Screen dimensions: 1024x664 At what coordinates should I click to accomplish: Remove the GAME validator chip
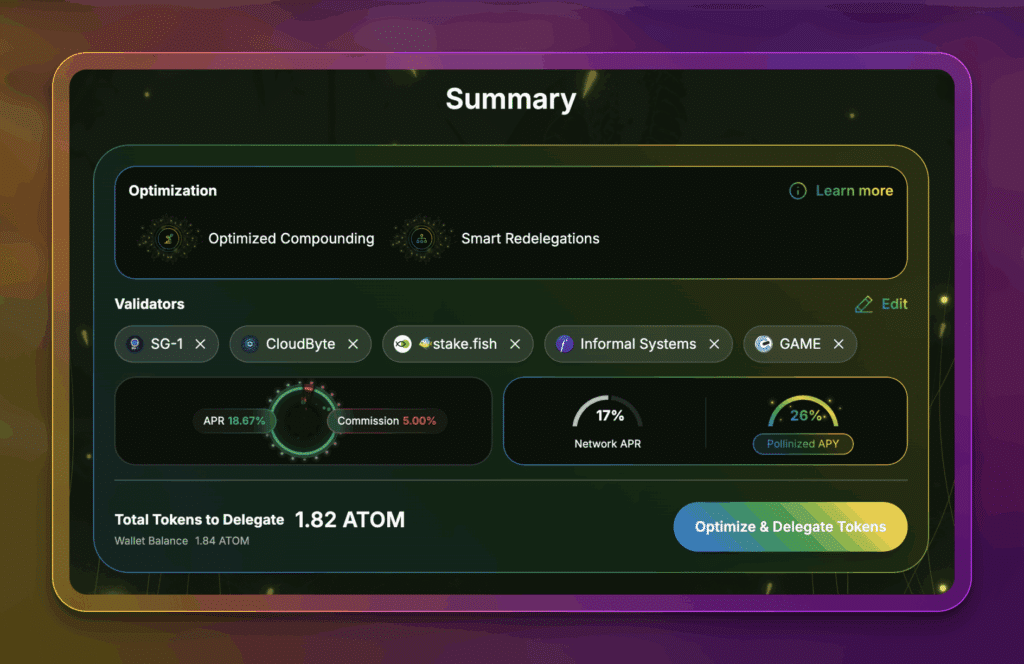[x=839, y=344]
